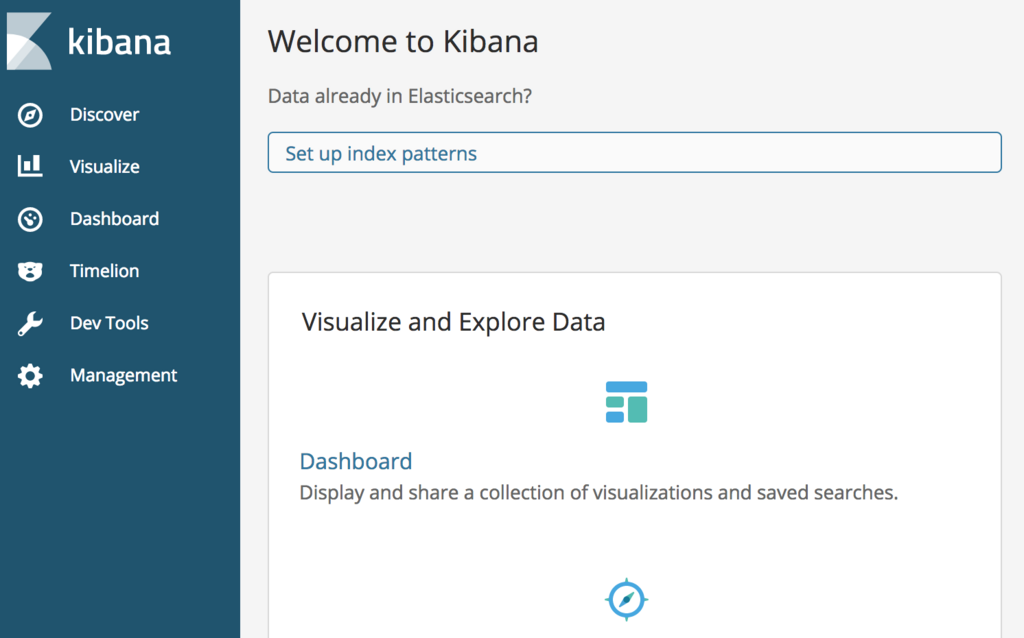This screenshot has width=1024, height=638.
Task: Go to Visualize in the sidebar
Action: pyautogui.click(x=104, y=167)
